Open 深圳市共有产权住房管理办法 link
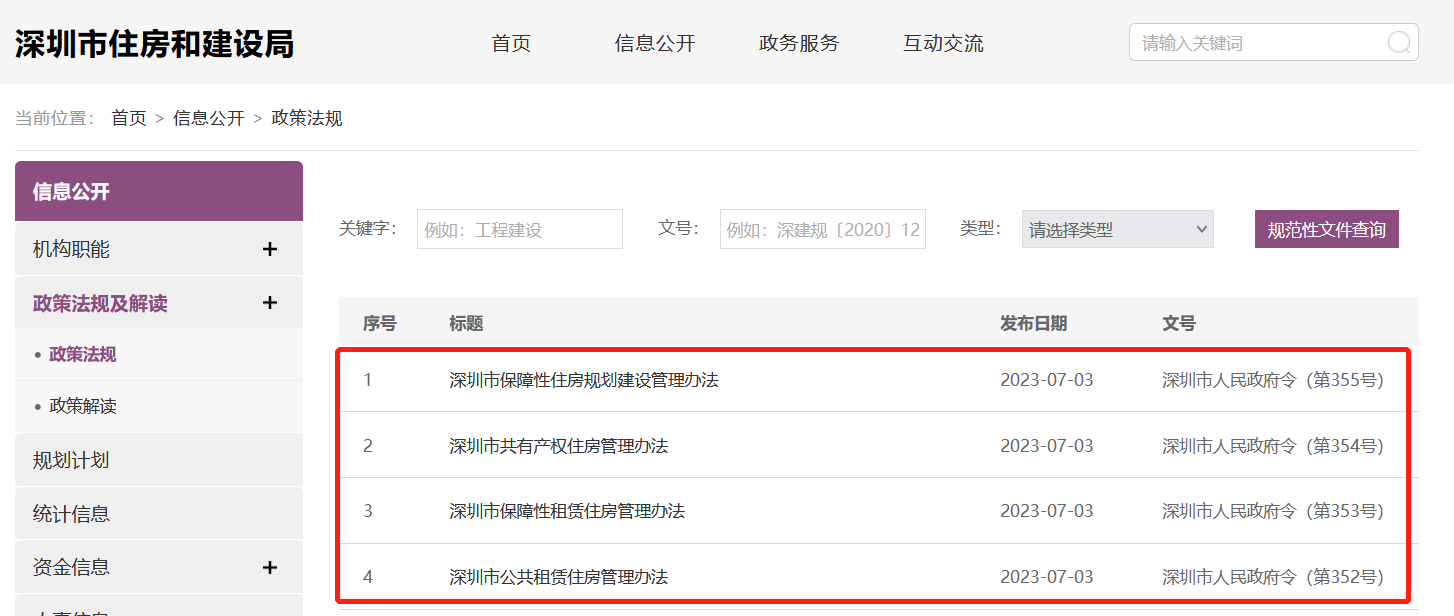This screenshot has width=1454, height=616. click(558, 446)
